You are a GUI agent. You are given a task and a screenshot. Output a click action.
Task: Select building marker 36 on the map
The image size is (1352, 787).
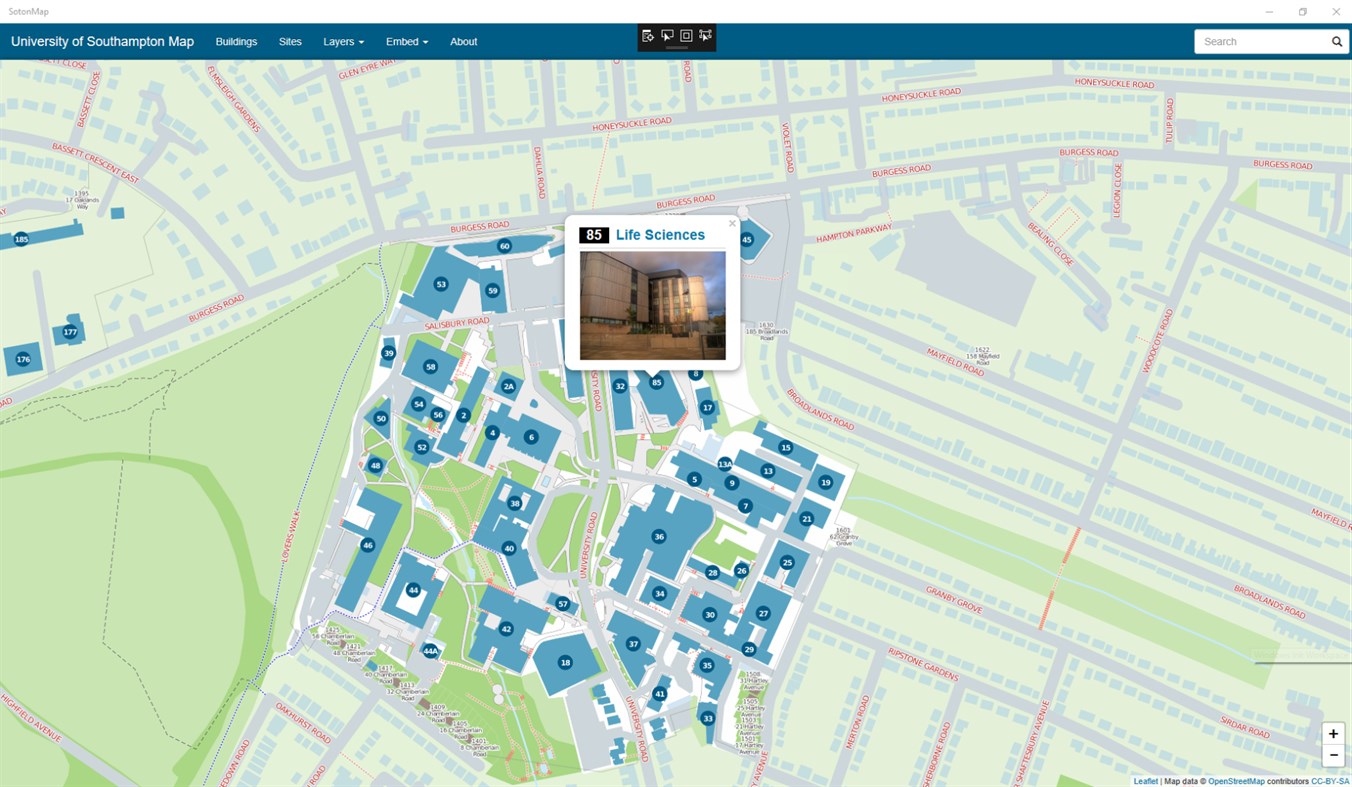pyautogui.click(x=658, y=536)
